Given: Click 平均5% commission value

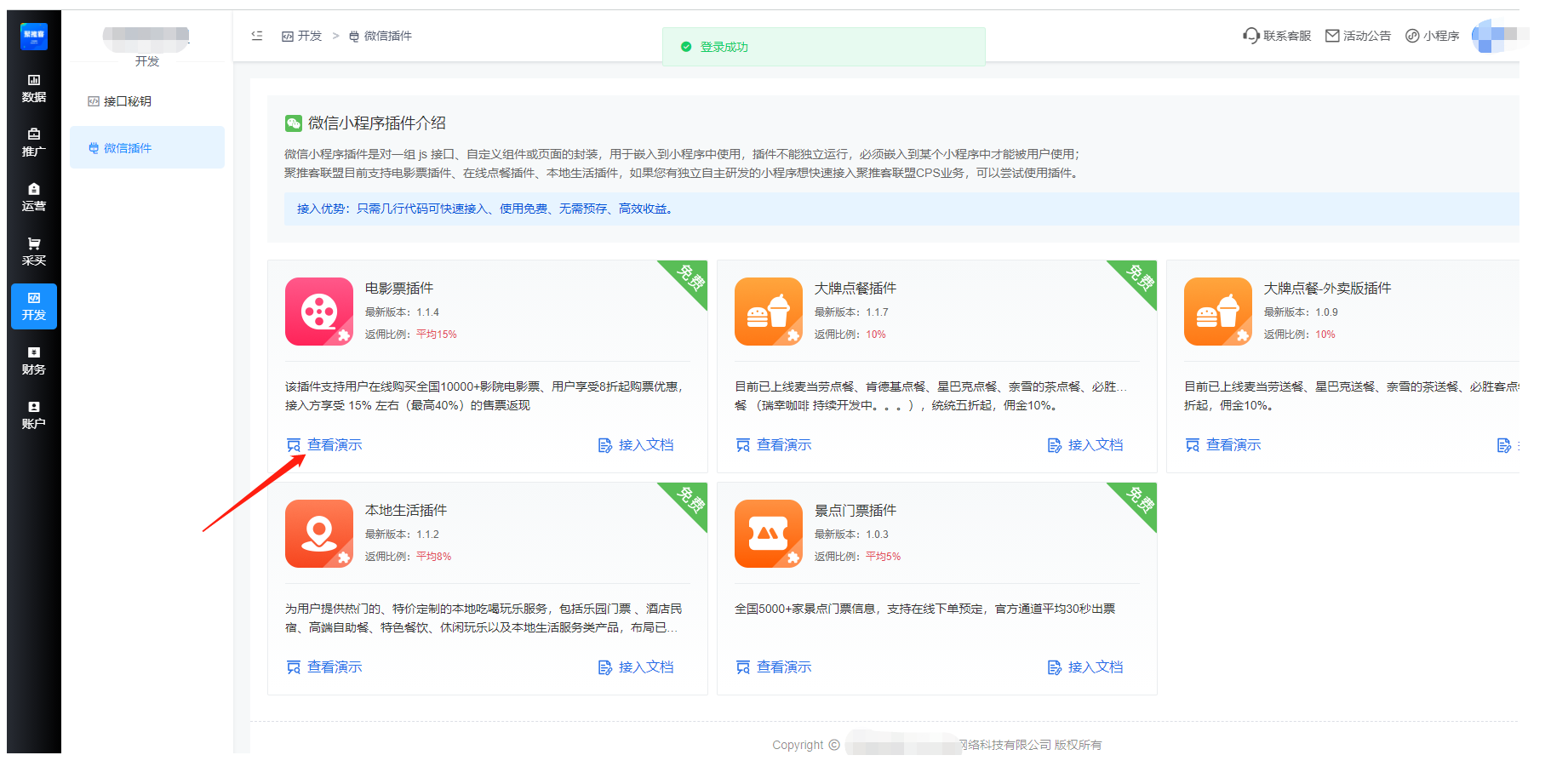Looking at the screenshot, I should tap(884, 557).
